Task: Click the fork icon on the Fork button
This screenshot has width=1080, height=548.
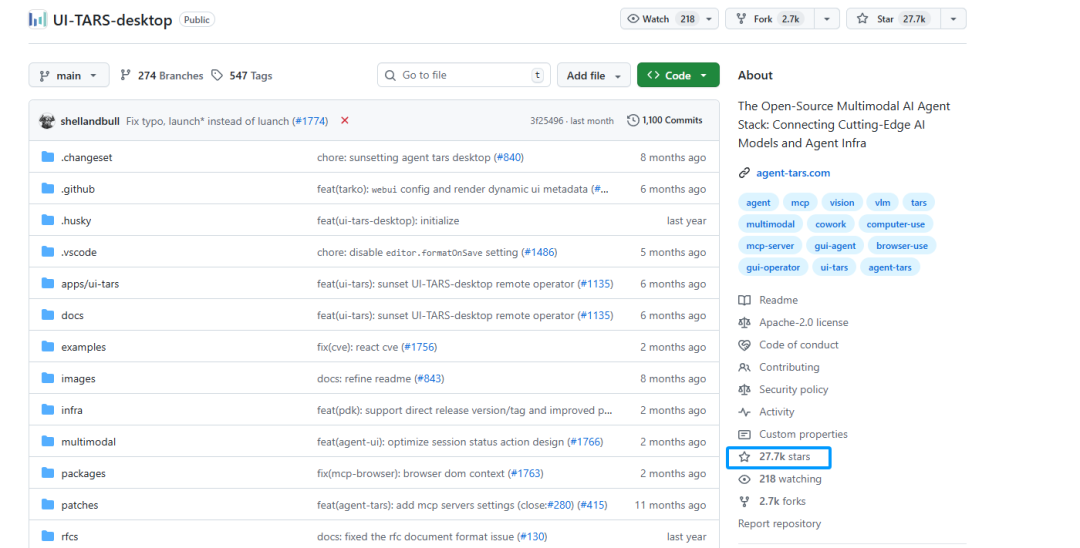Action: [741, 19]
